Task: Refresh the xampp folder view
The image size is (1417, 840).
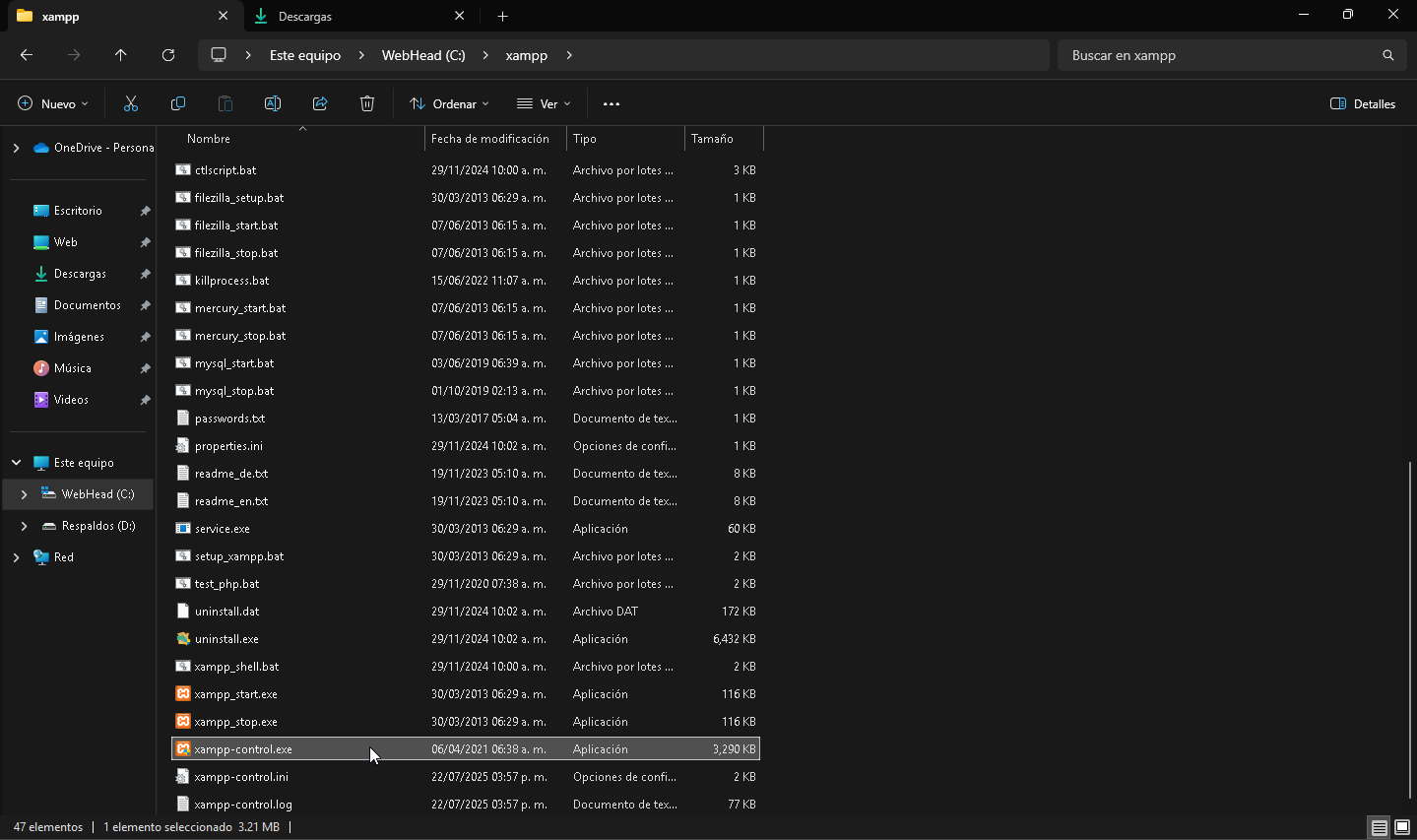Action: [x=167, y=55]
